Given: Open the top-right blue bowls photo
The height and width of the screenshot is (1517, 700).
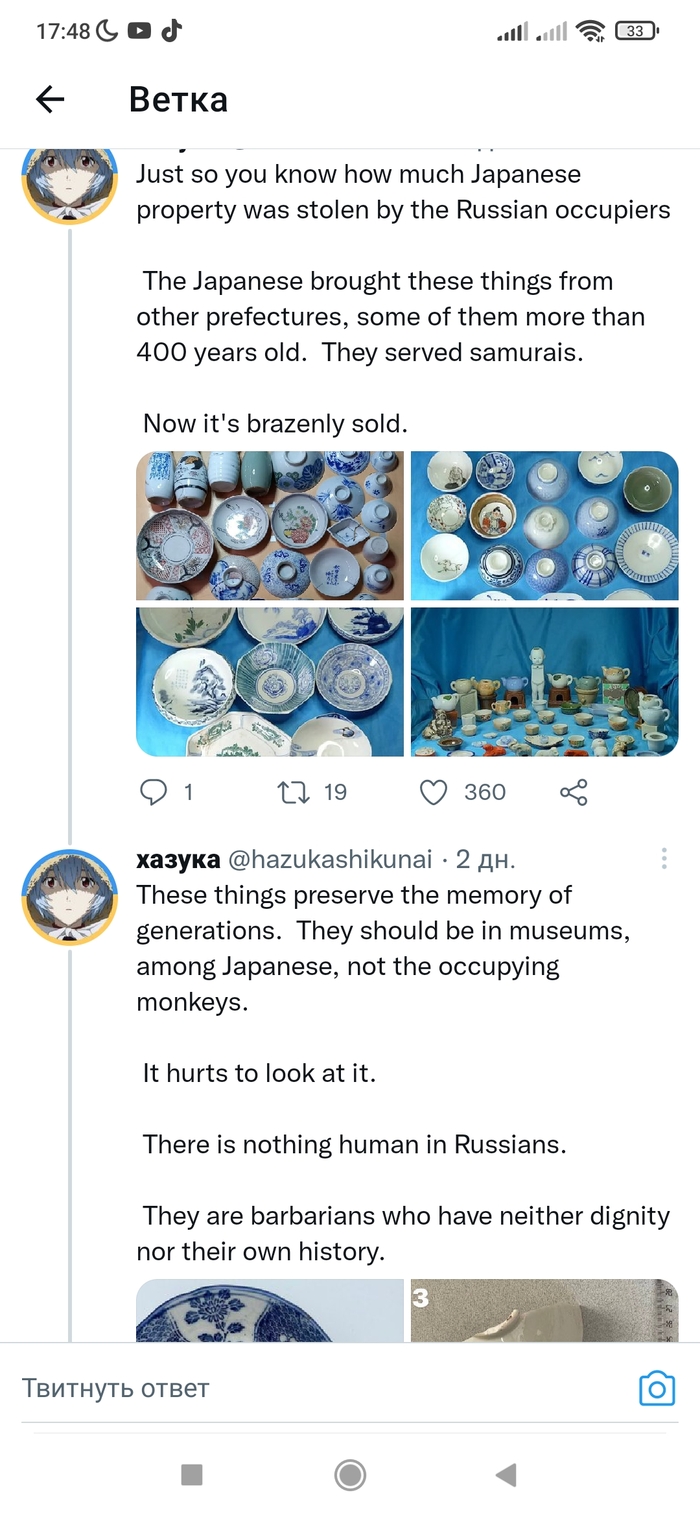Looking at the screenshot, I should tap(544, 526).
